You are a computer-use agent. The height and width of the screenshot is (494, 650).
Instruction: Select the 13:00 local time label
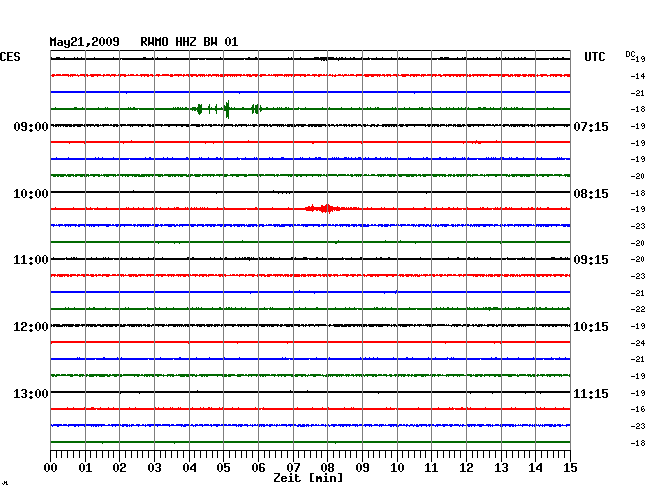[31, 393]
